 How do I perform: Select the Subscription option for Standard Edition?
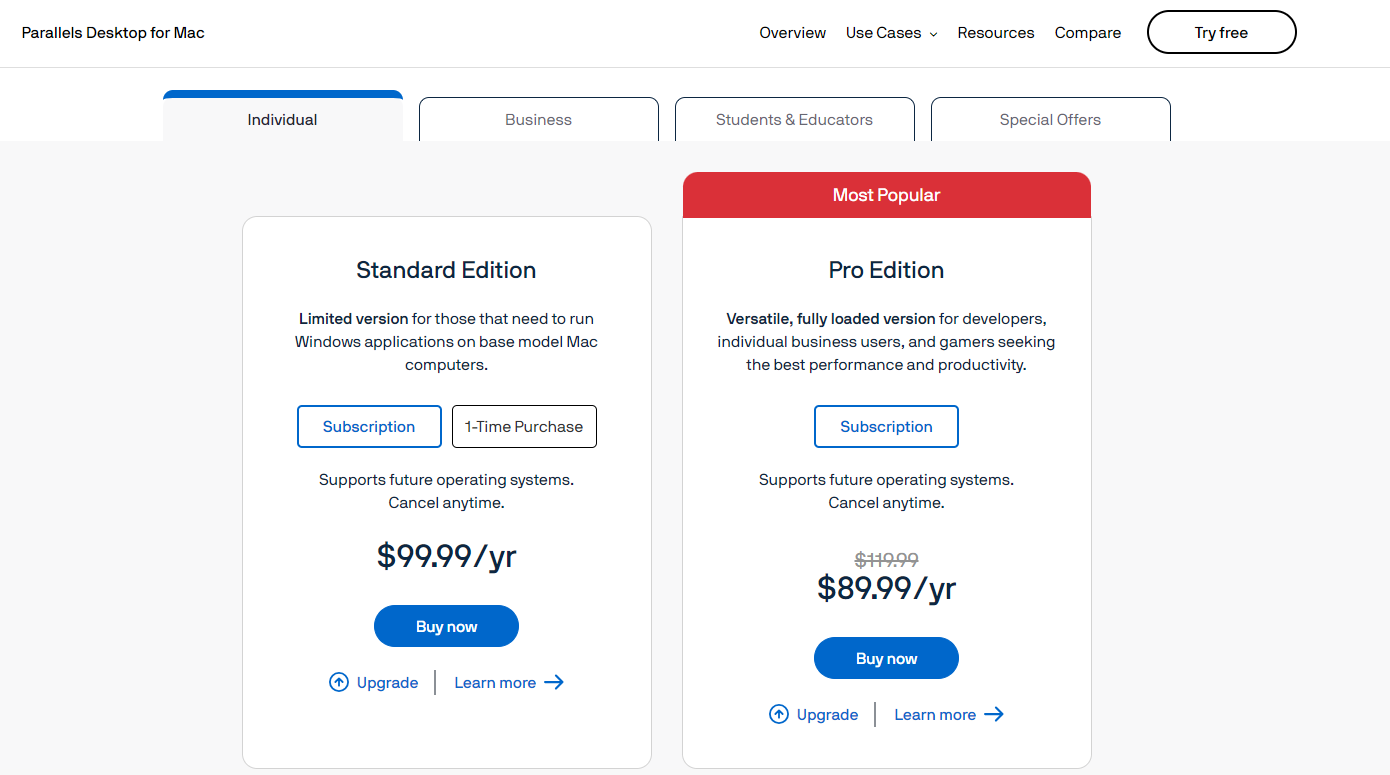point(369,426)
